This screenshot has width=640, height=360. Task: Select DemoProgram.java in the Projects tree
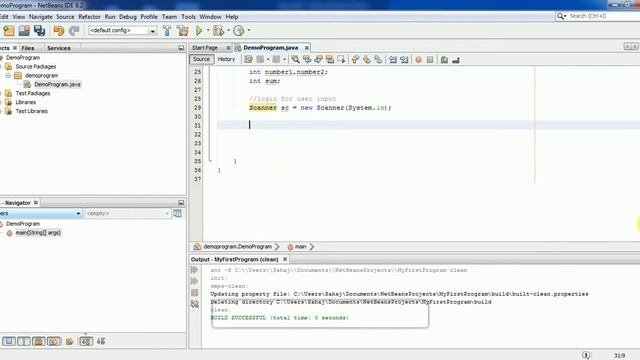(x=57, y=84)
